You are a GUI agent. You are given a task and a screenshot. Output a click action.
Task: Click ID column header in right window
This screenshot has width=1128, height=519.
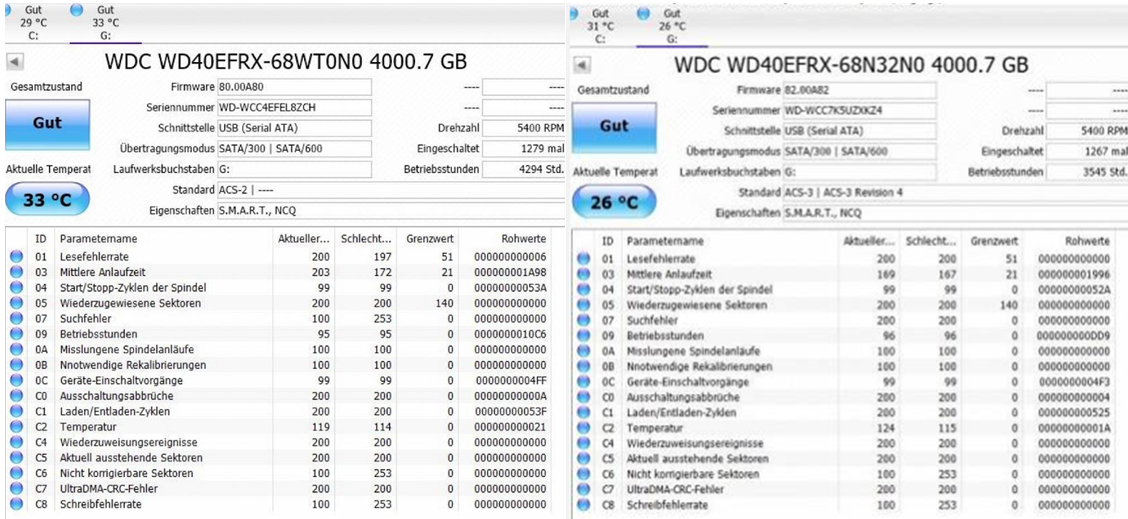608,241
